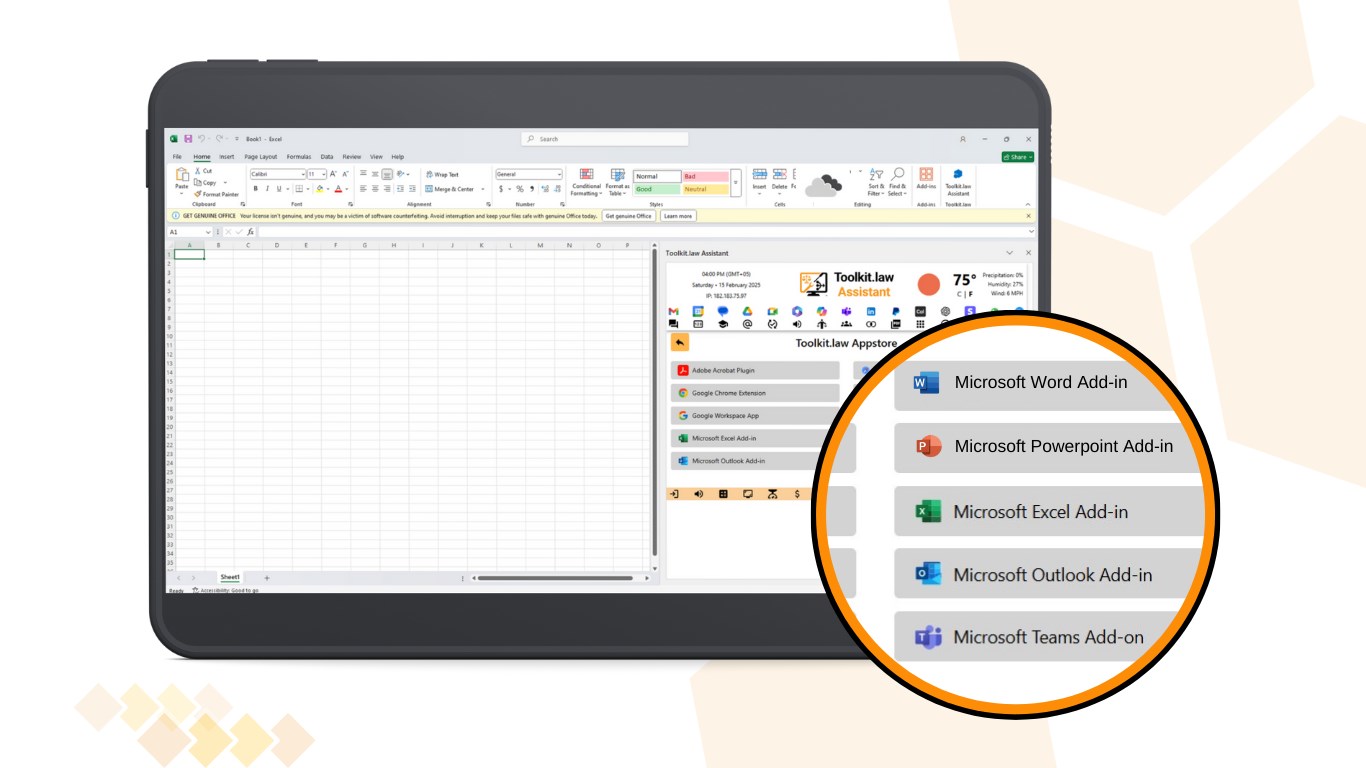The image size is (1366, 768).
Task: Switch to the Page Layout tab
Action: (x=261, y=157)
